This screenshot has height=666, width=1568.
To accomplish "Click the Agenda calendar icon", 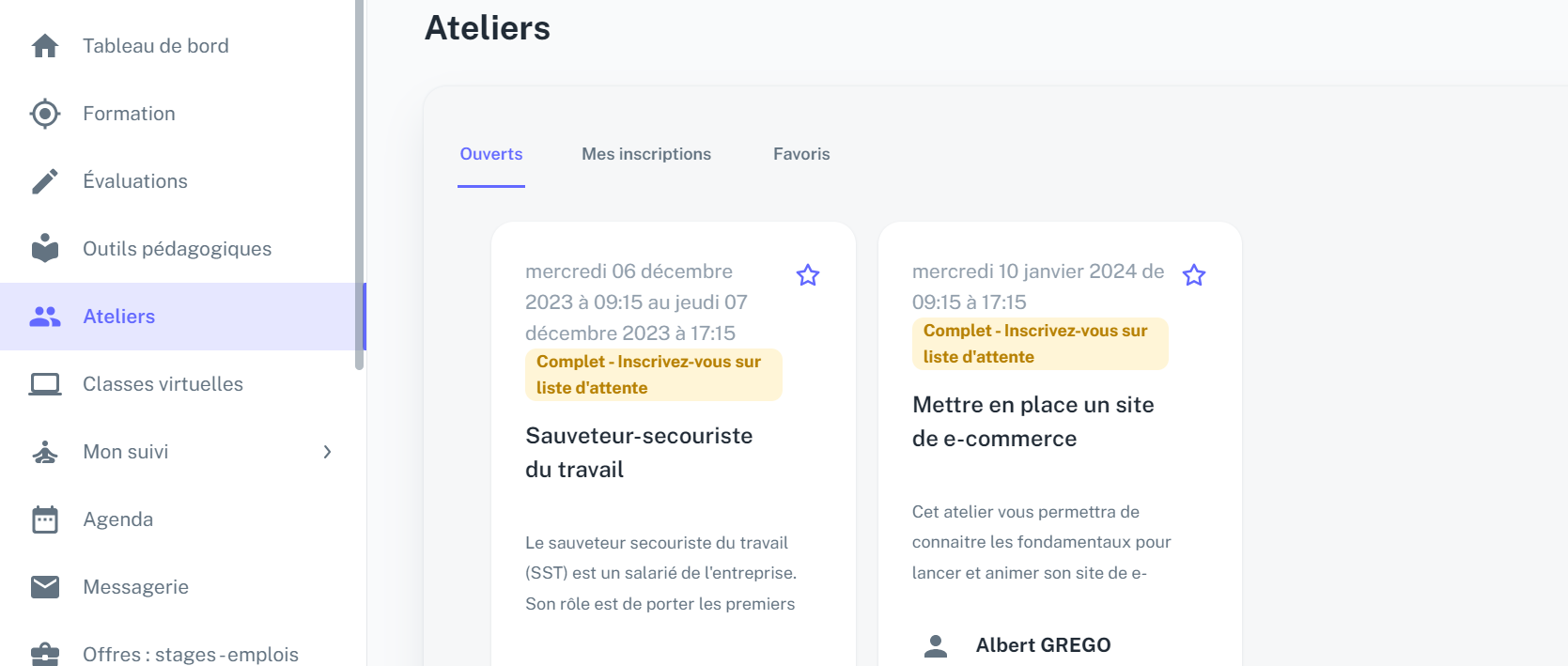I will [45, 519].
